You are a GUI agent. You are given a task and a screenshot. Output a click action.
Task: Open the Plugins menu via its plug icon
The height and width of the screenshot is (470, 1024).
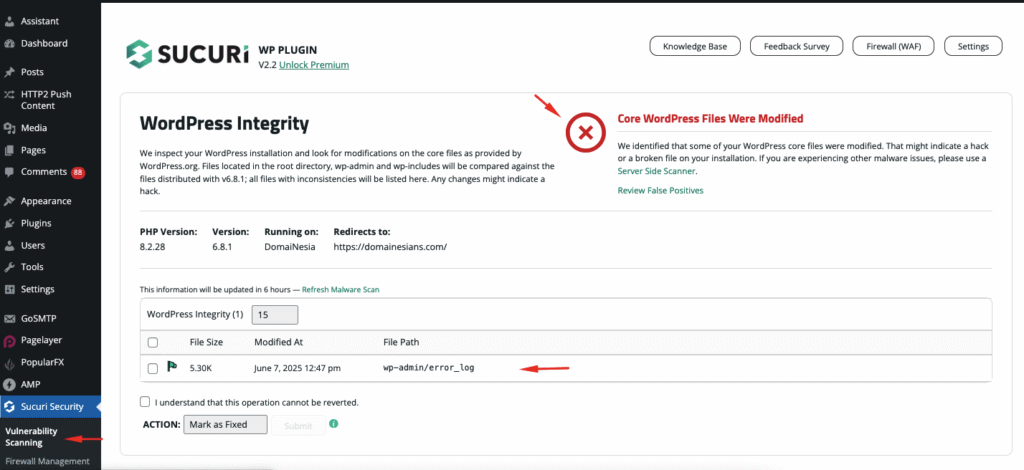[x=9, y=223]
